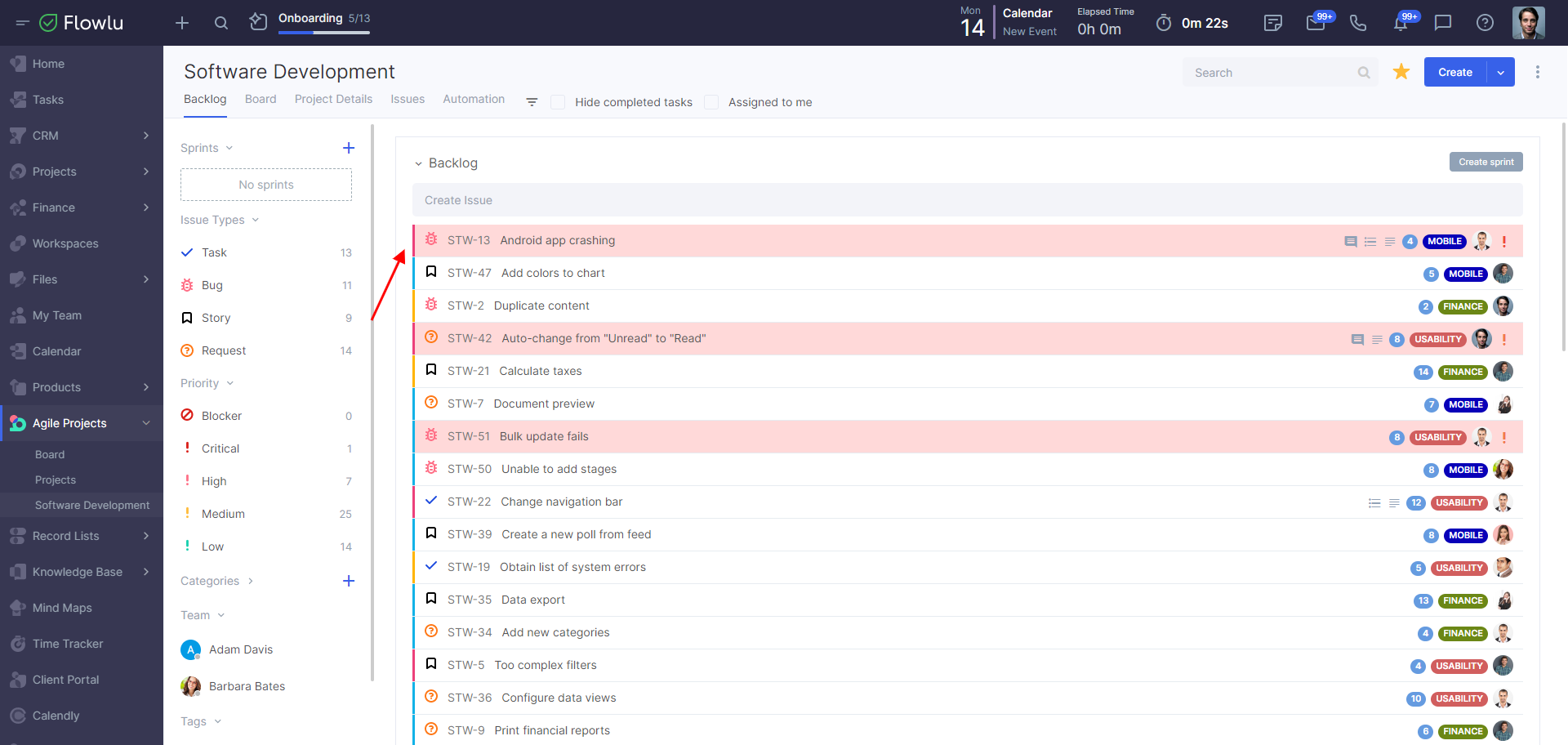This screenshot has width=1568, height=745.
Task: Add new category with plus icon
Action: pyautogui.click(x=349, y=581)
